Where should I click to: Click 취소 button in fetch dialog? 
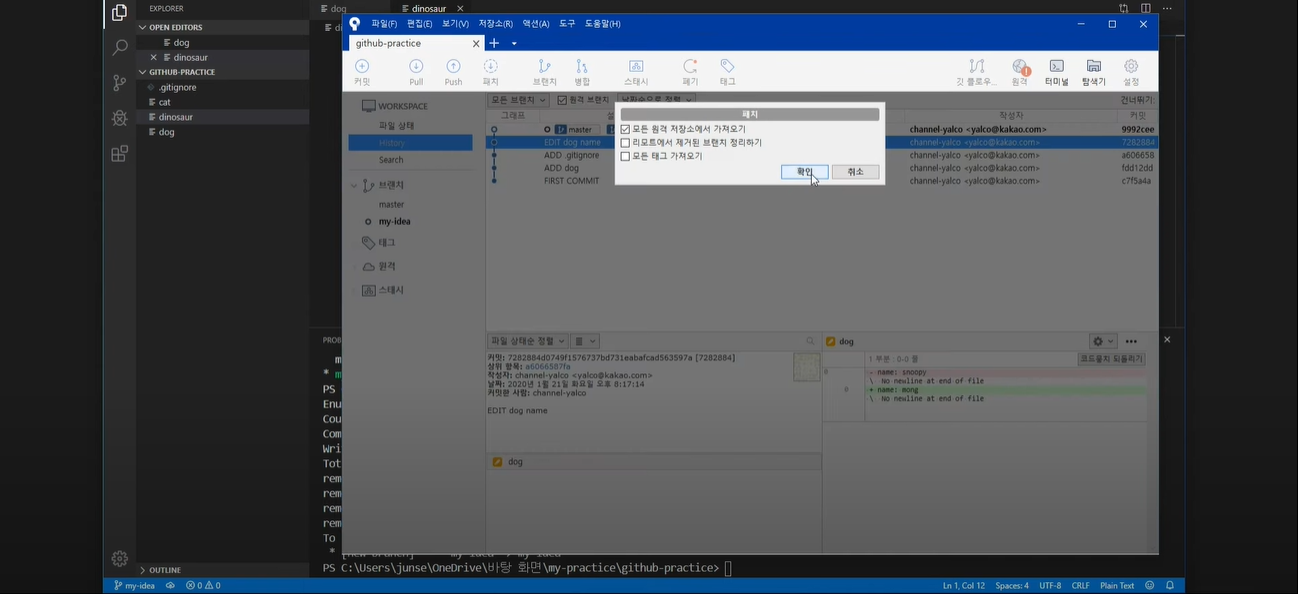click(x=856, y=172)
